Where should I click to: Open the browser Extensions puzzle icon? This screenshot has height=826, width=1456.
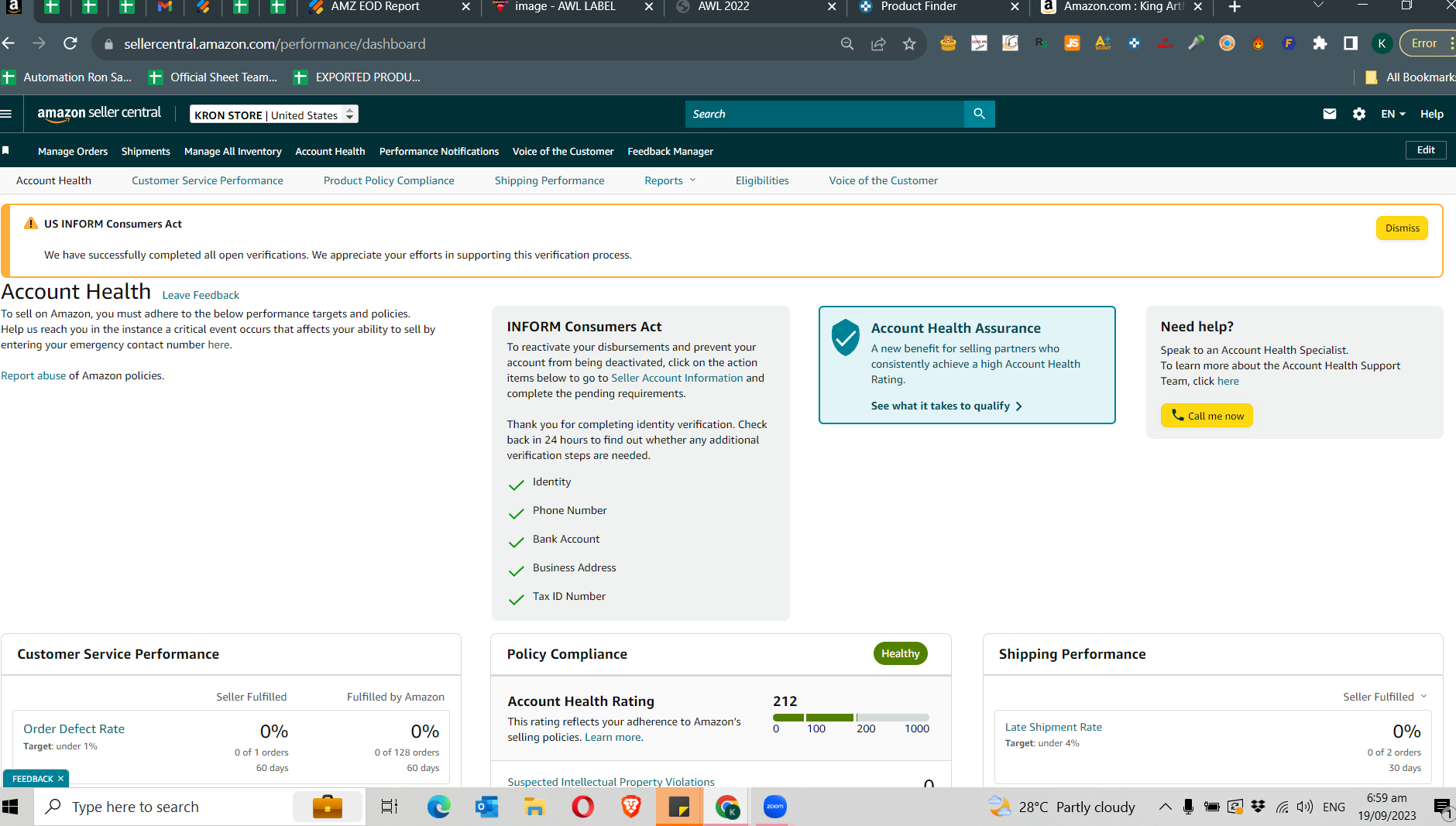pos(1320,43)
